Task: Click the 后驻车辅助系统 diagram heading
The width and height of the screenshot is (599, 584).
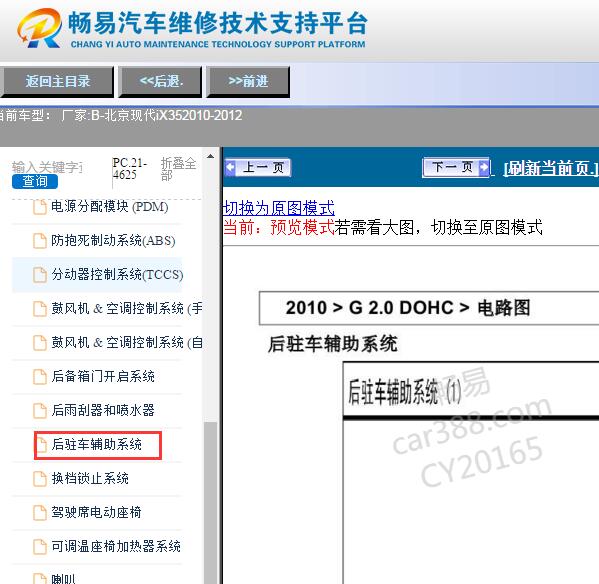Action: (333, 344)
